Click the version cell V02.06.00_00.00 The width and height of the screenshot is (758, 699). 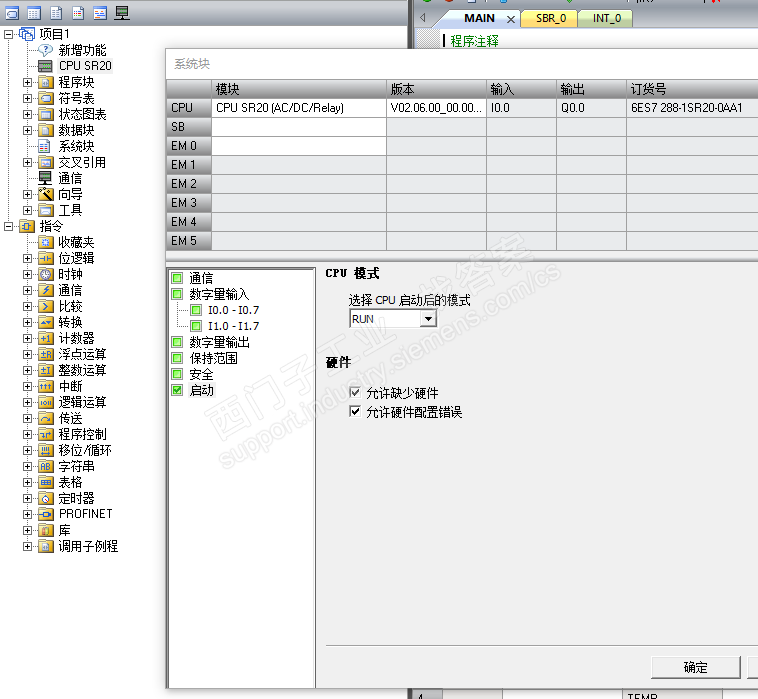(436, 108)
